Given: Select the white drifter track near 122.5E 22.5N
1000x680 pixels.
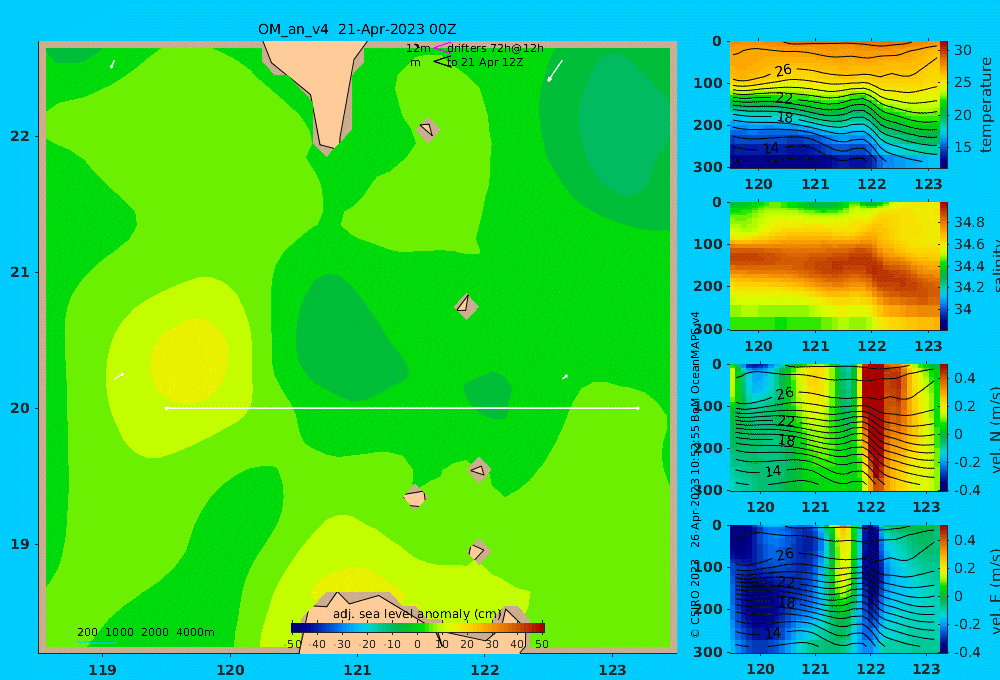Looking at the screenshot, I should click(555, 71).
